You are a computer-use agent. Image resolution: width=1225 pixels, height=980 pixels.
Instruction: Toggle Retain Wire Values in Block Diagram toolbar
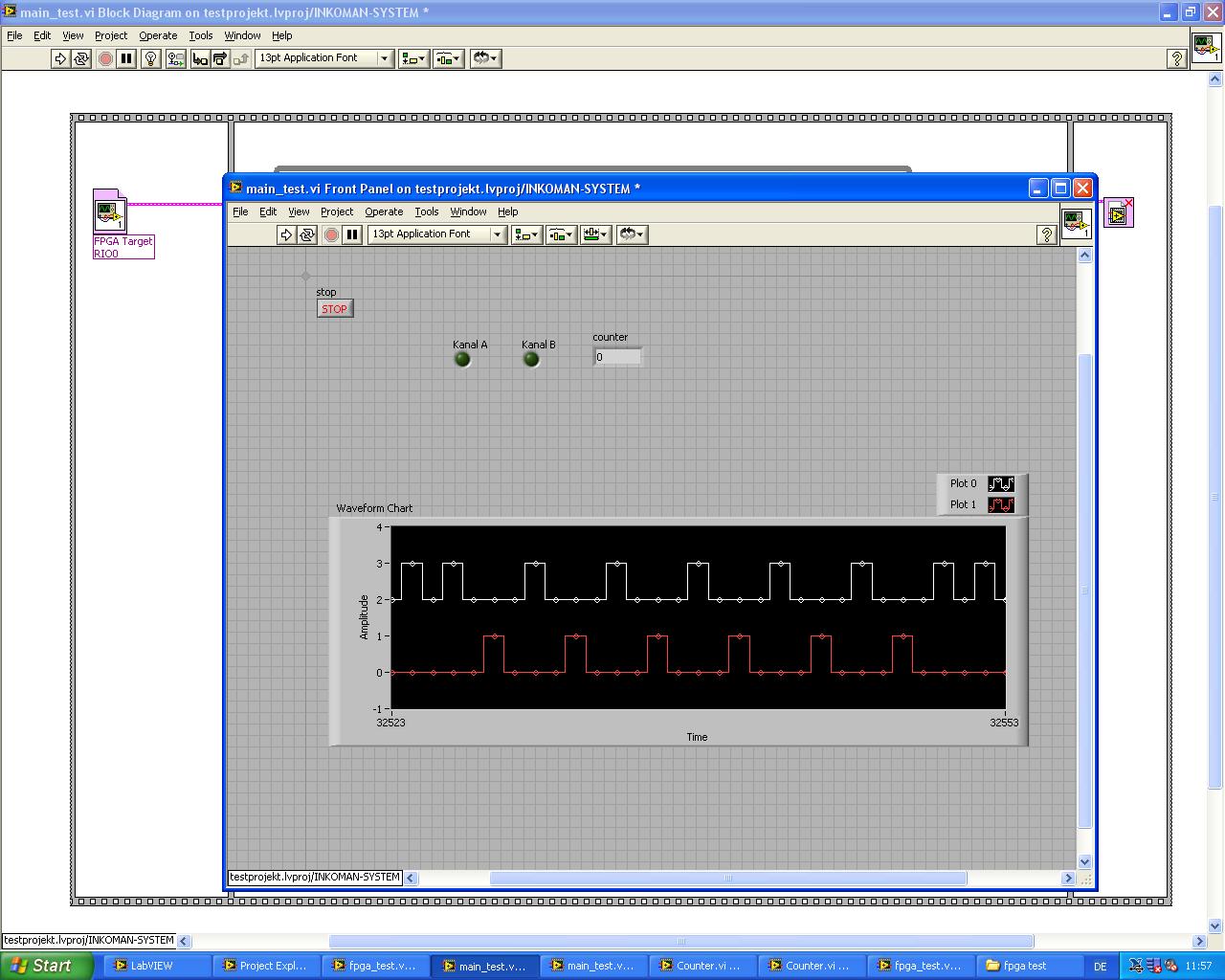(175, 58)
